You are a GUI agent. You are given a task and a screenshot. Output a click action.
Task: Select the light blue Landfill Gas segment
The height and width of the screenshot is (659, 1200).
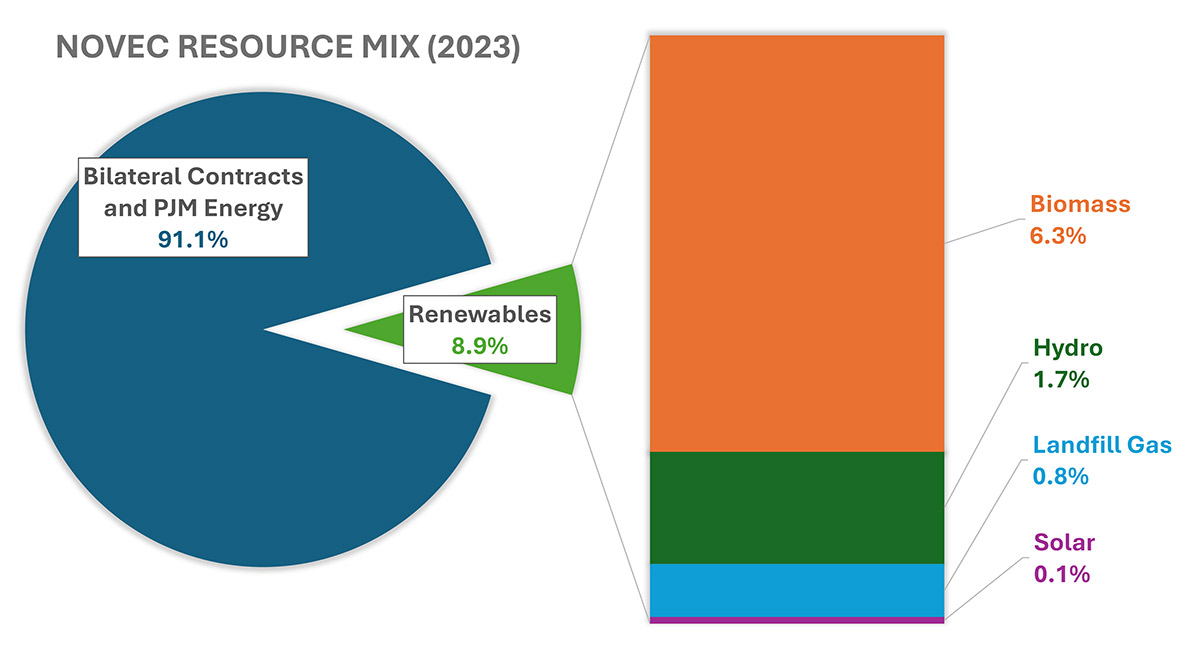point(797,590)
